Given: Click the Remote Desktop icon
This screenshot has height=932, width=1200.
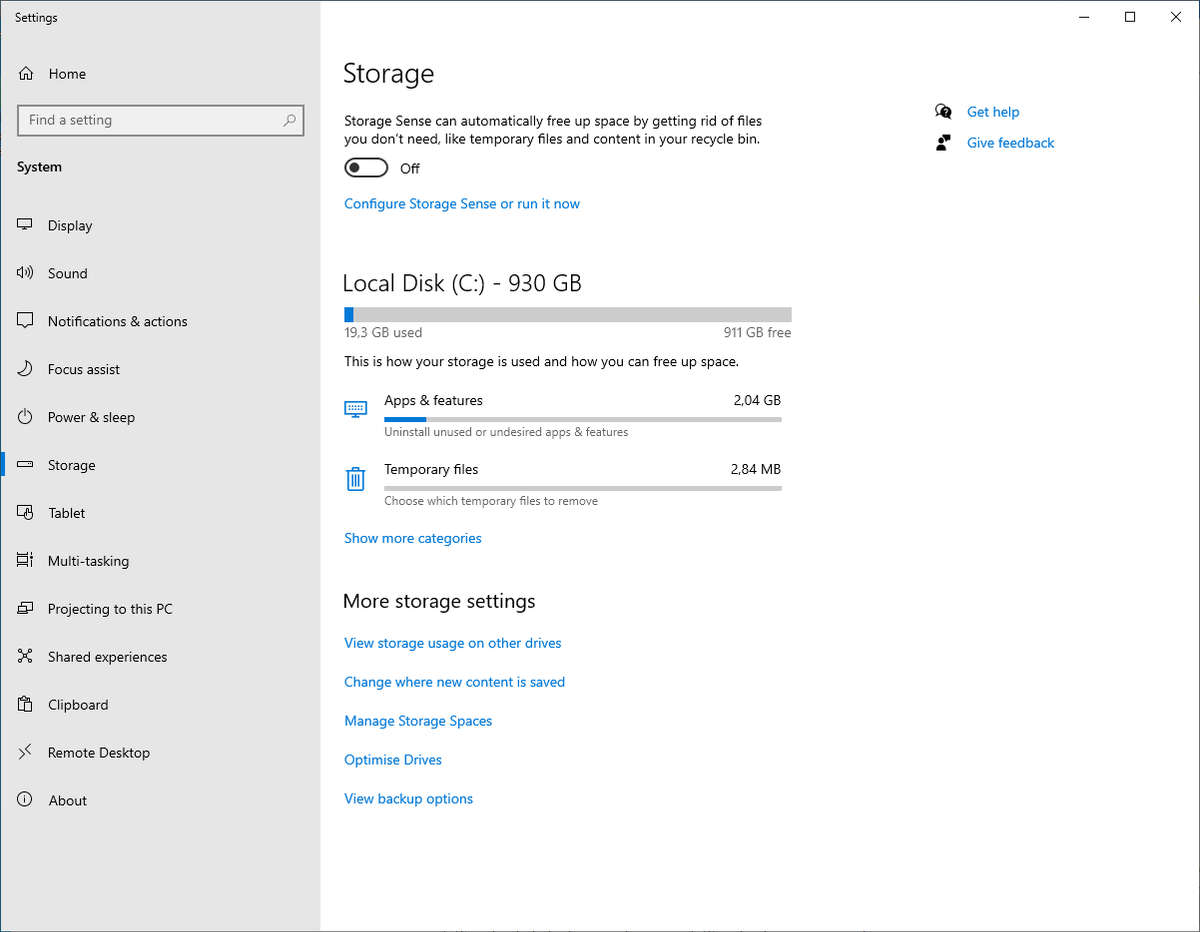Looking at the screenshot, I should 26,753.
